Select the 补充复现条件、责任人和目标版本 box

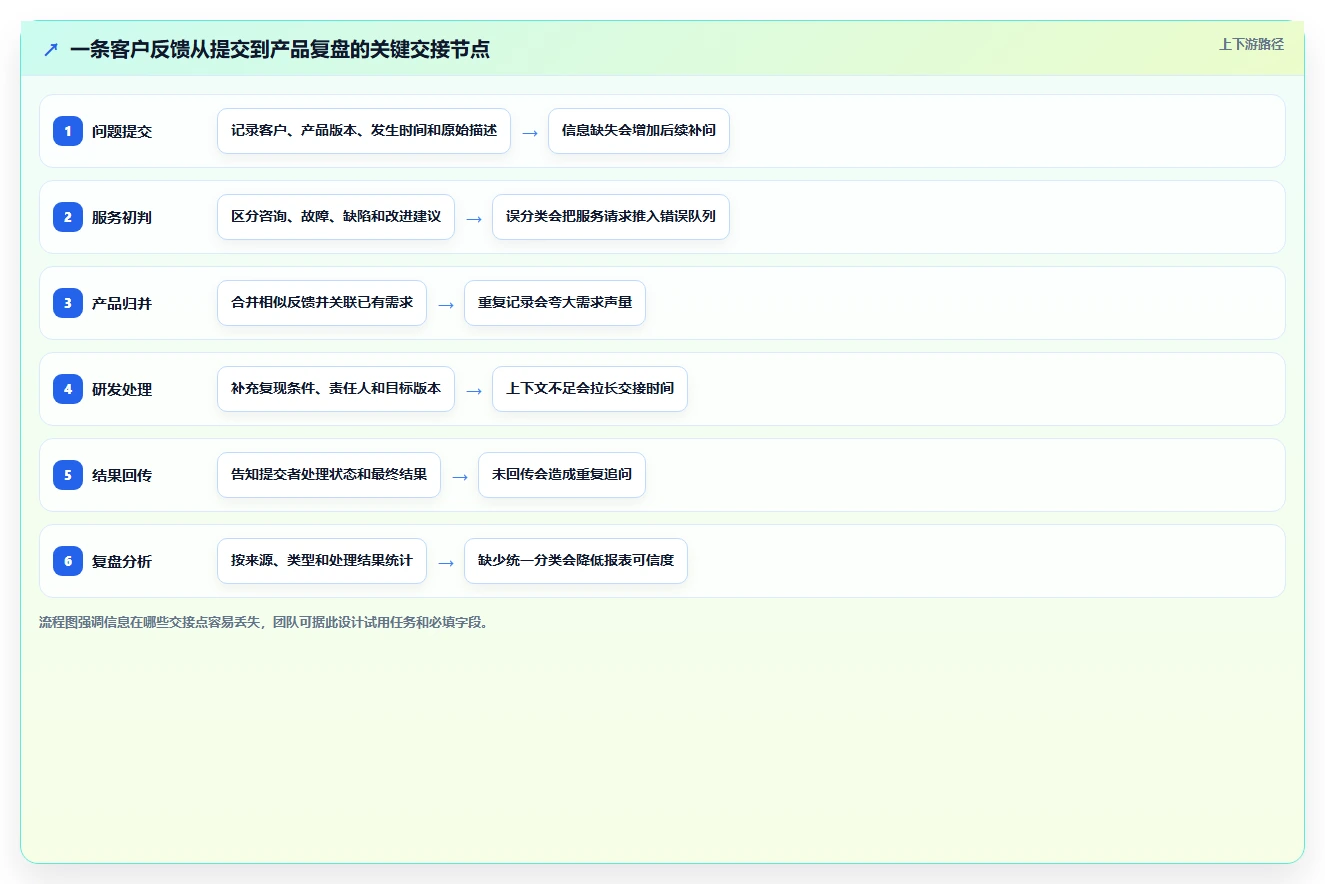336,389
